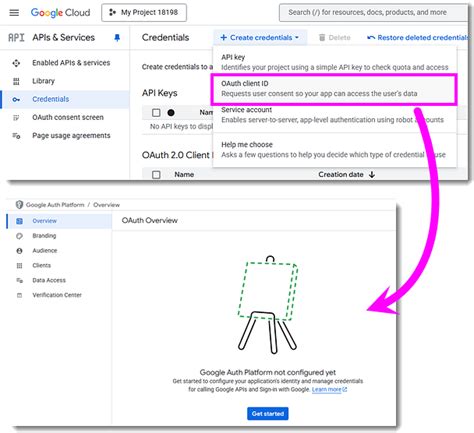
Task: Choose Service account menu option
Action: [334, 115]
